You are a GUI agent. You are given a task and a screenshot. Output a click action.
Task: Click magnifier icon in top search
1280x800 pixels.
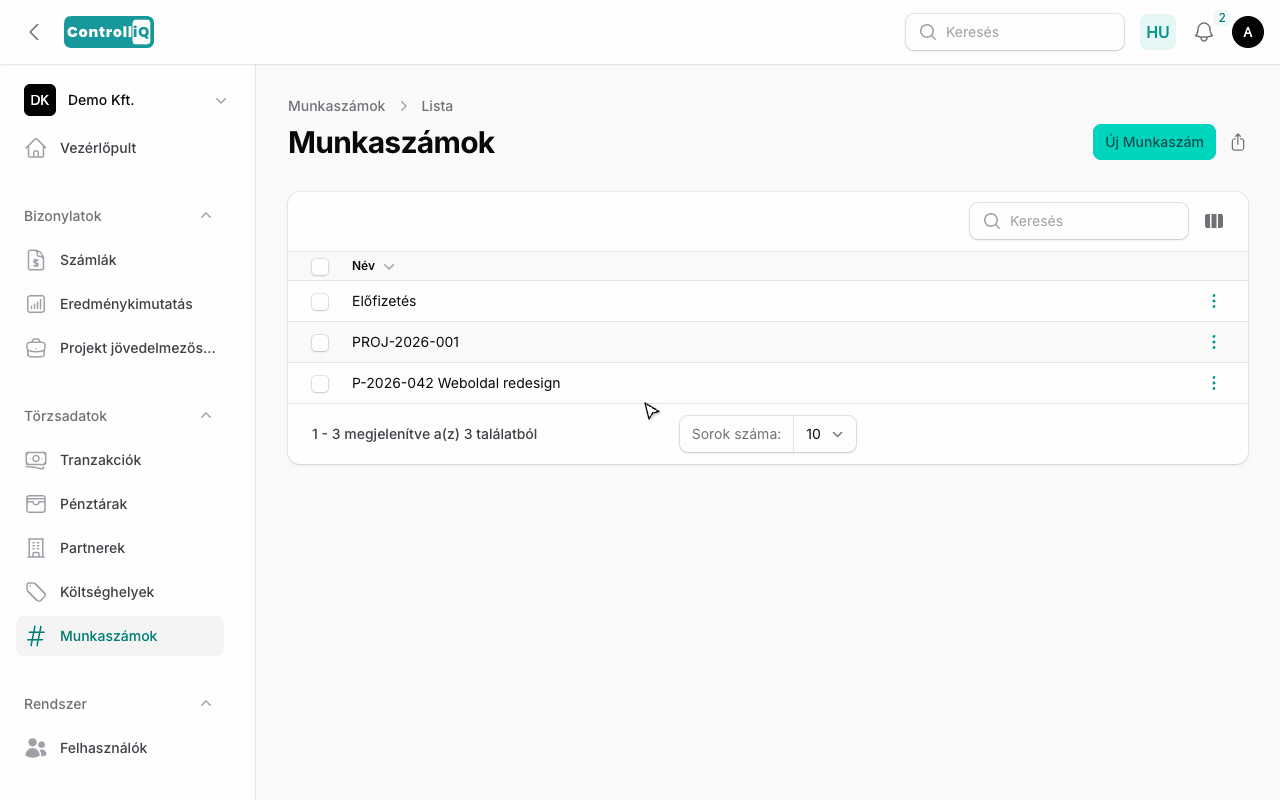pyautogui.click(x=928, y=32)
